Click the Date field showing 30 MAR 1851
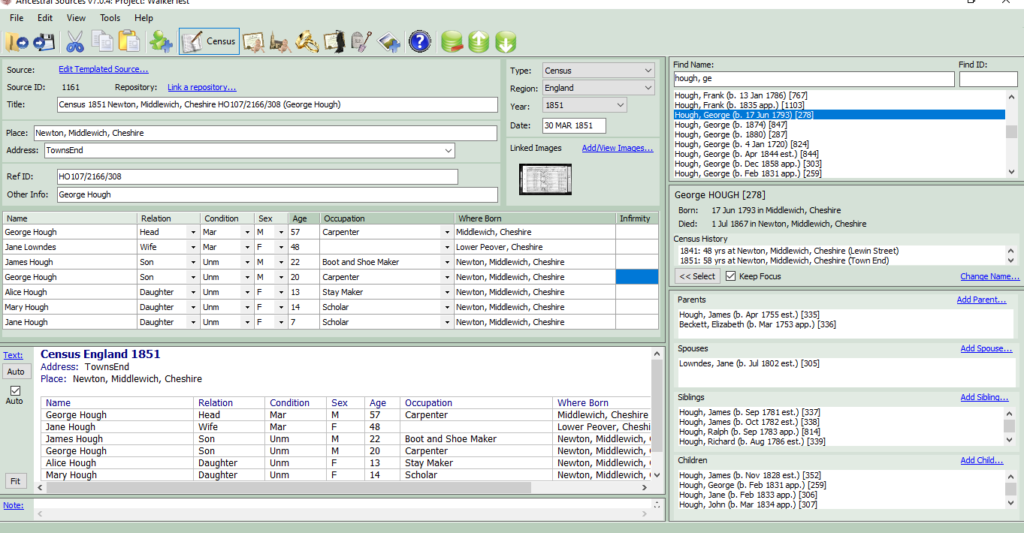 574,125
